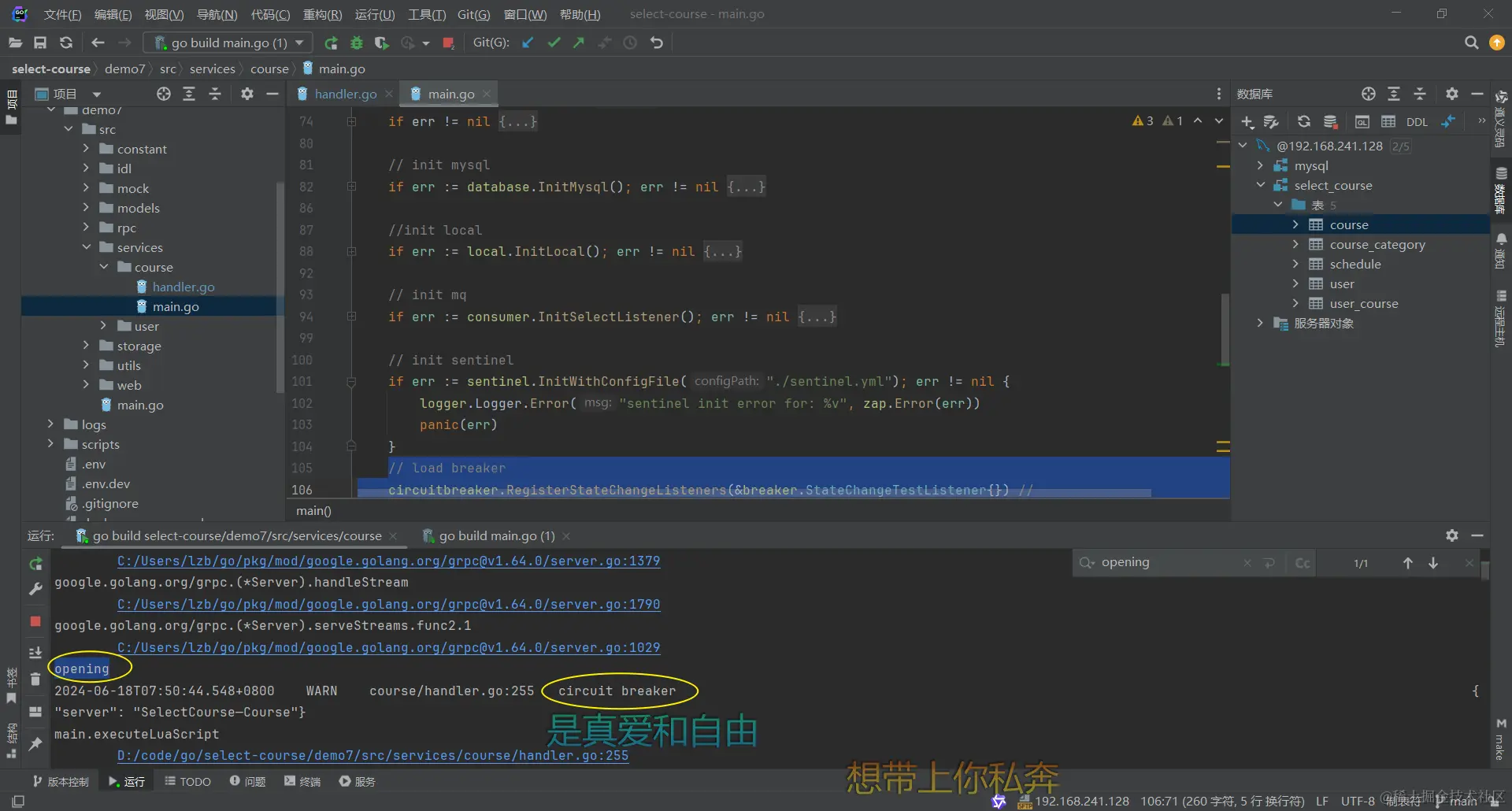The image size is (1512, 811).
Task: Show Git history clock icon
Action: tap(630, 43)
